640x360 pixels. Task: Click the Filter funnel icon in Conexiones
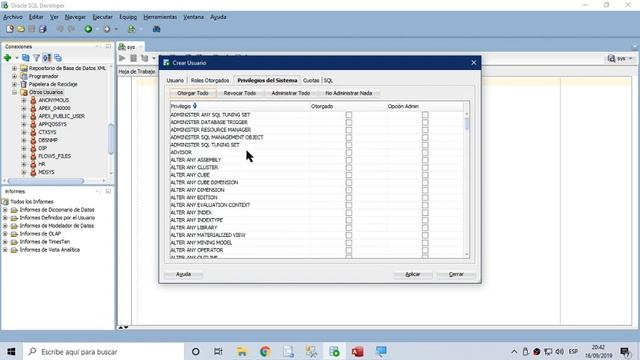click(x=36, y=58)
